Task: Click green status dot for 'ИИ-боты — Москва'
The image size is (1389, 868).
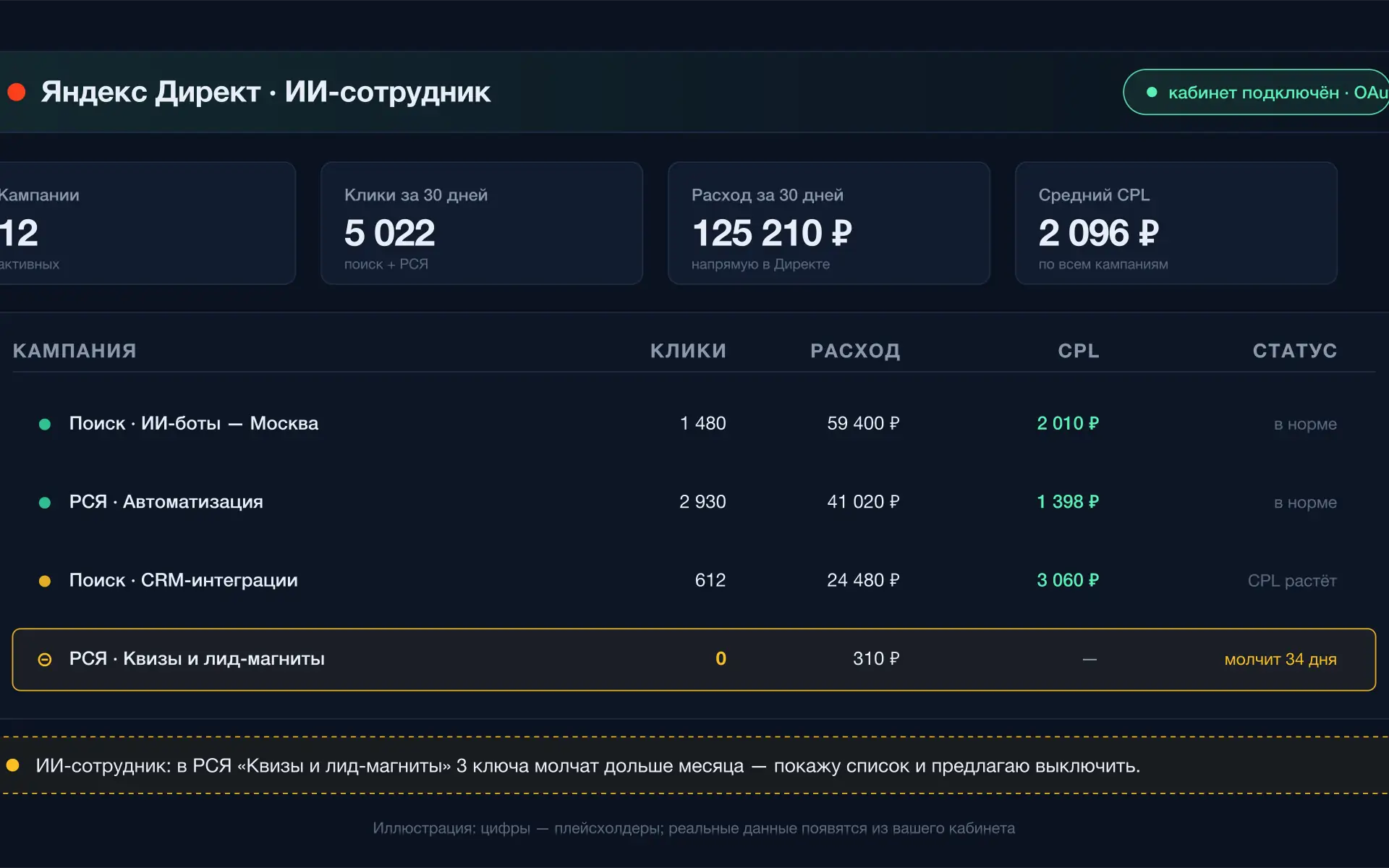Action: point(45,424)
